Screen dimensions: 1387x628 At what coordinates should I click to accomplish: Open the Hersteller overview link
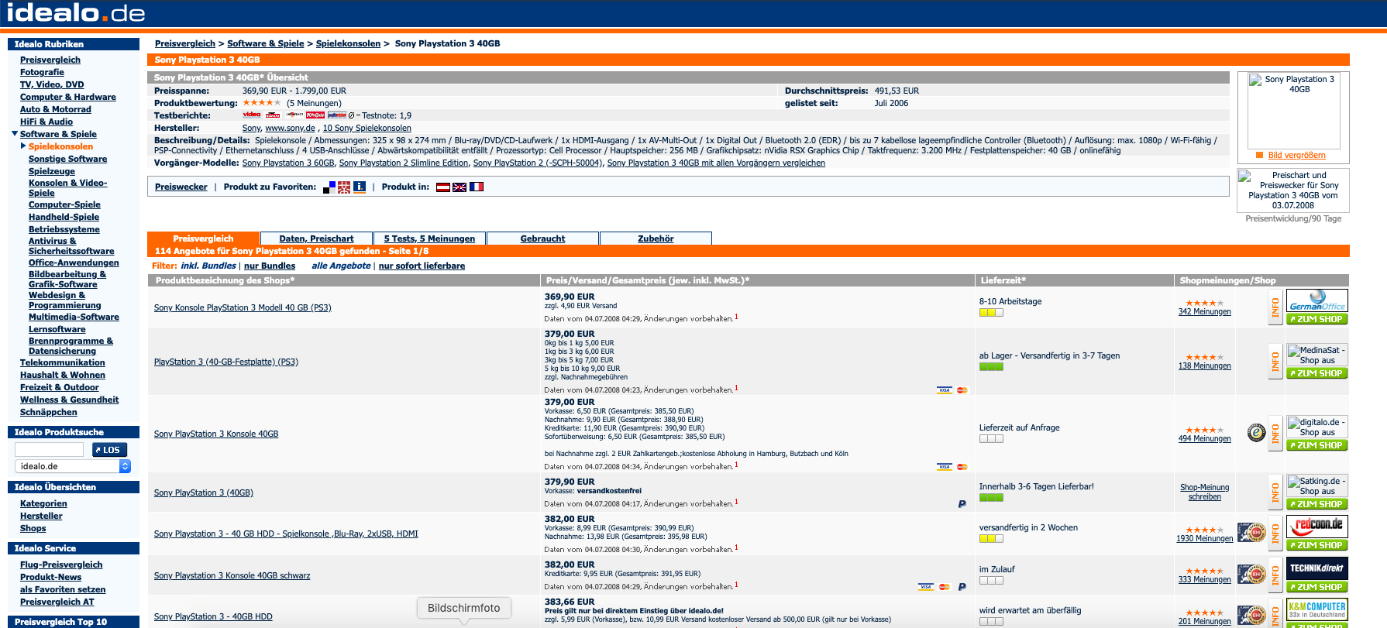(x=41, y=516)
